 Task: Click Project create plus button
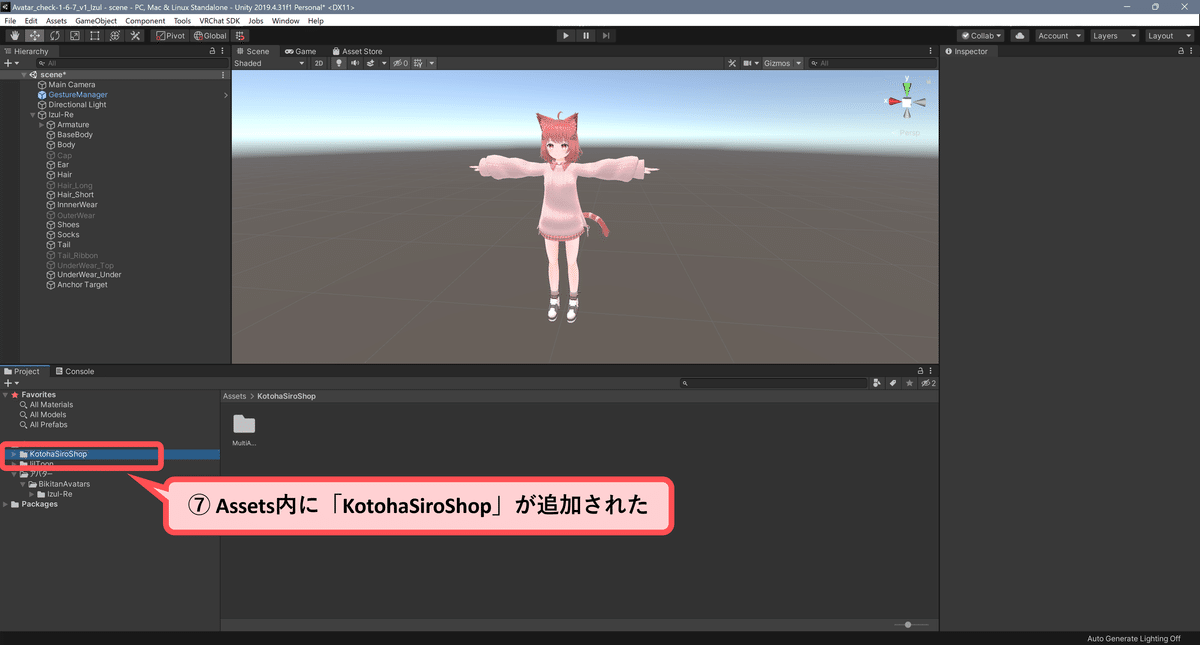pos(11,383)
